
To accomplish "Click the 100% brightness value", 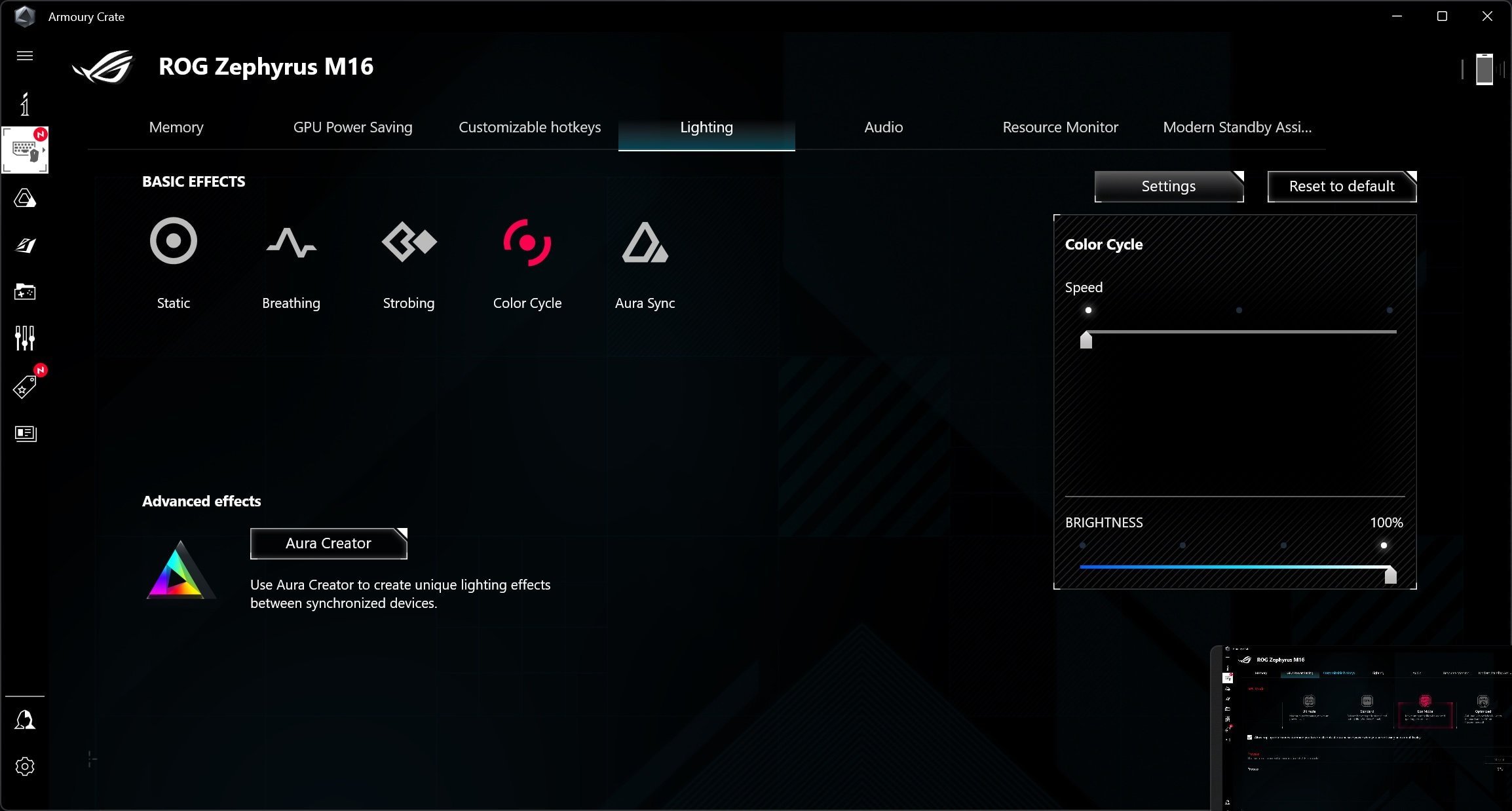I will click(x=1386, y=523).
